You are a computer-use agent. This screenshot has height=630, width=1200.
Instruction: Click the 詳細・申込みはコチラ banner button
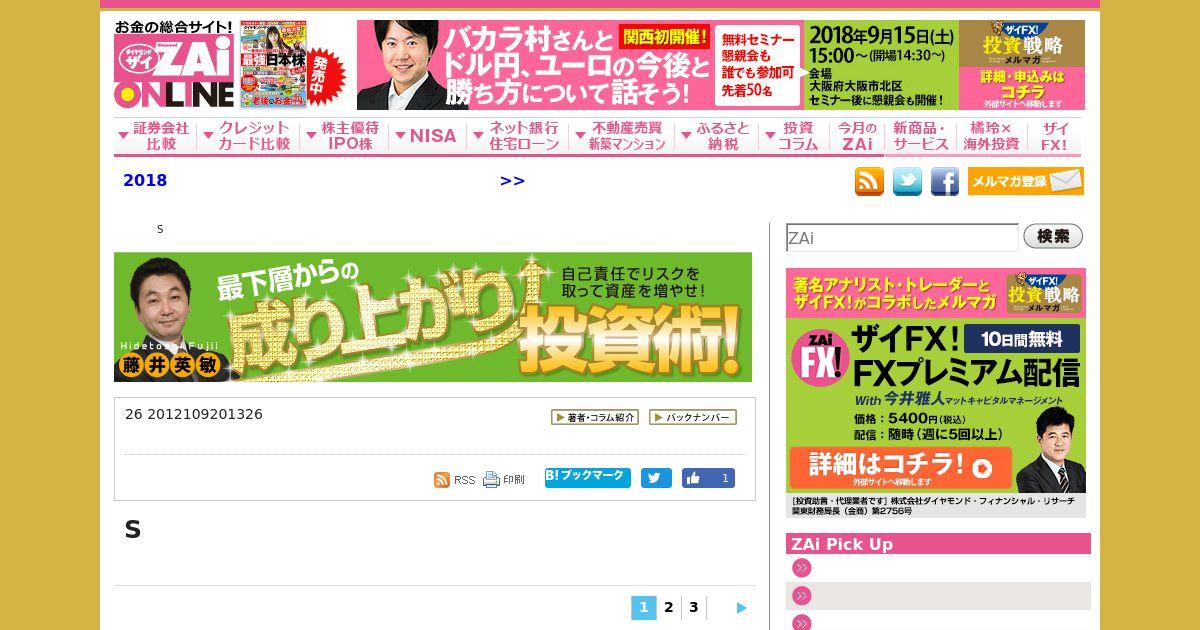pos(1021,88)
